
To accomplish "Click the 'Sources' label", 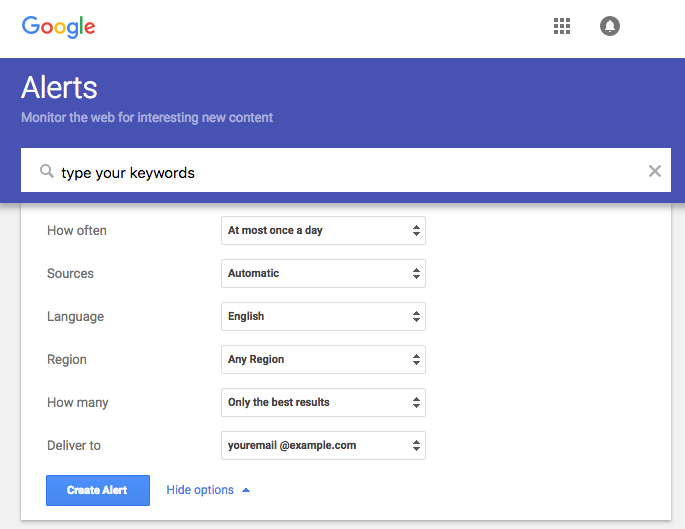I will (70, 273).
